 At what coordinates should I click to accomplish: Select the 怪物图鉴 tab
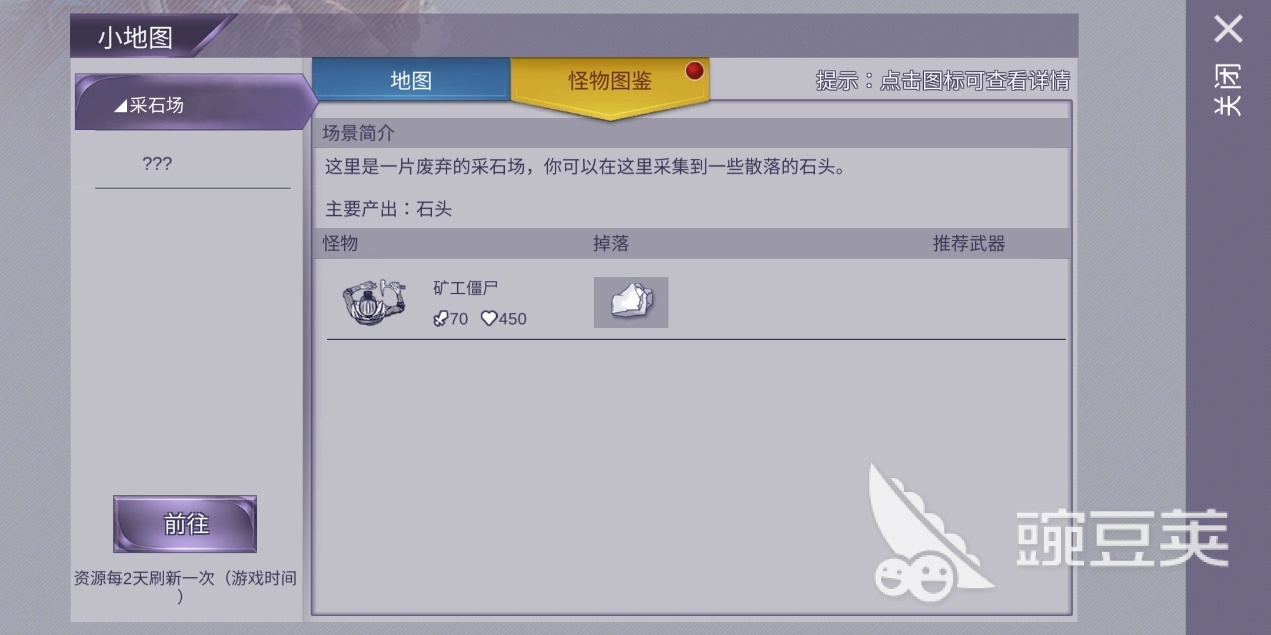click(610, 82)
